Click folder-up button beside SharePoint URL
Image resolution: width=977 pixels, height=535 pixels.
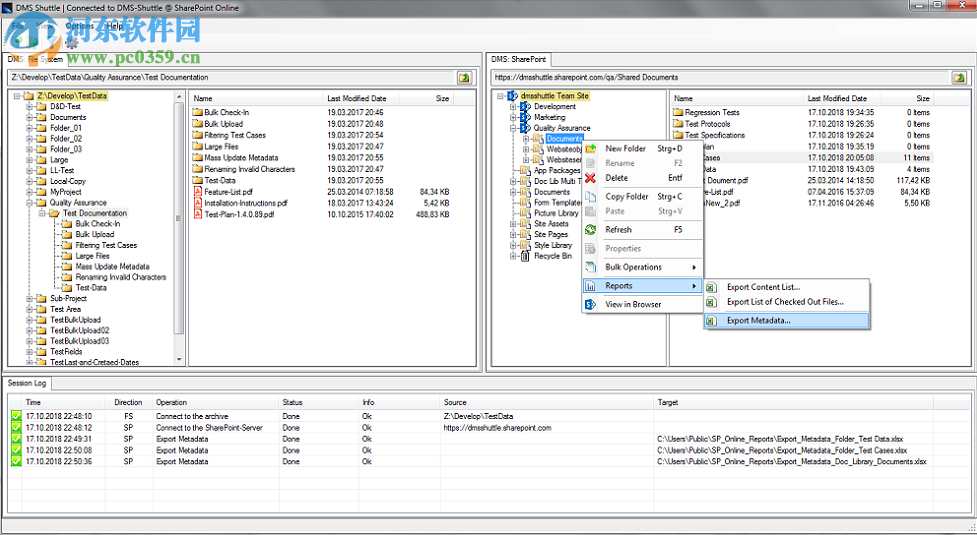point(959,78)
